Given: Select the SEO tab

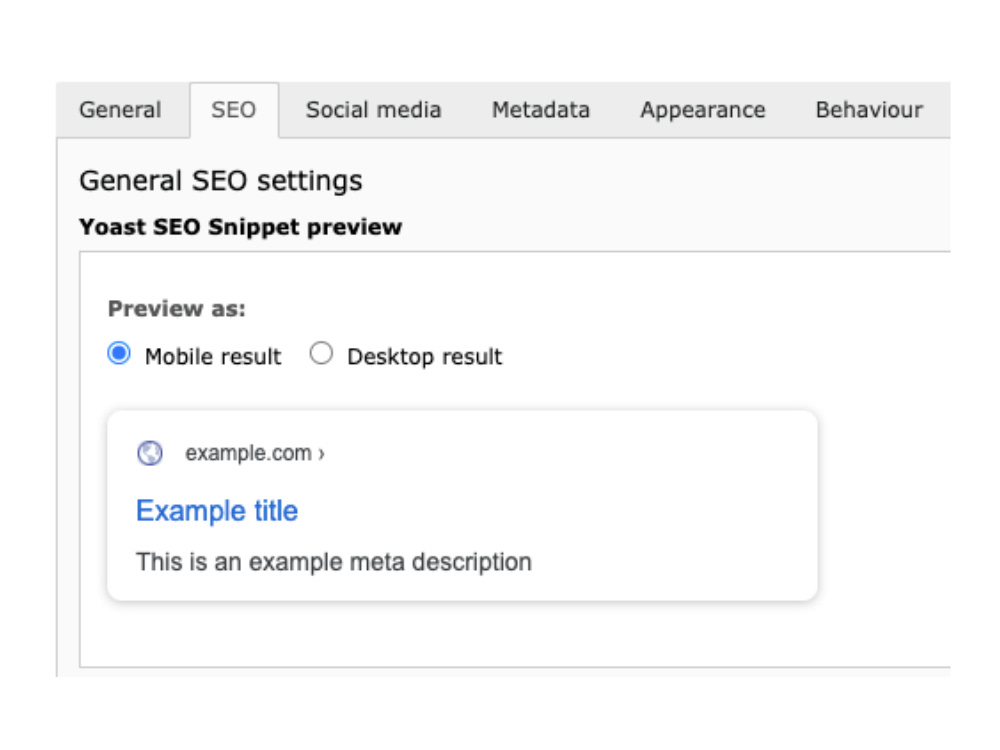Looking at the screenshot, I should pos(233,110).
